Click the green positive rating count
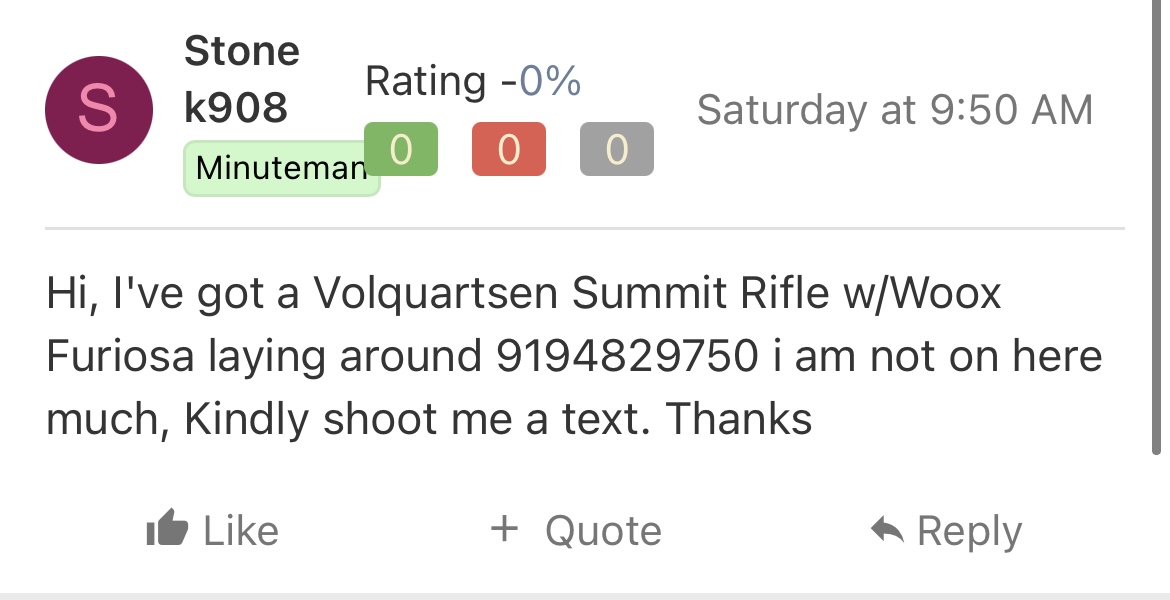The height and width of the screenshot is (600, 1170). [401, 149]
